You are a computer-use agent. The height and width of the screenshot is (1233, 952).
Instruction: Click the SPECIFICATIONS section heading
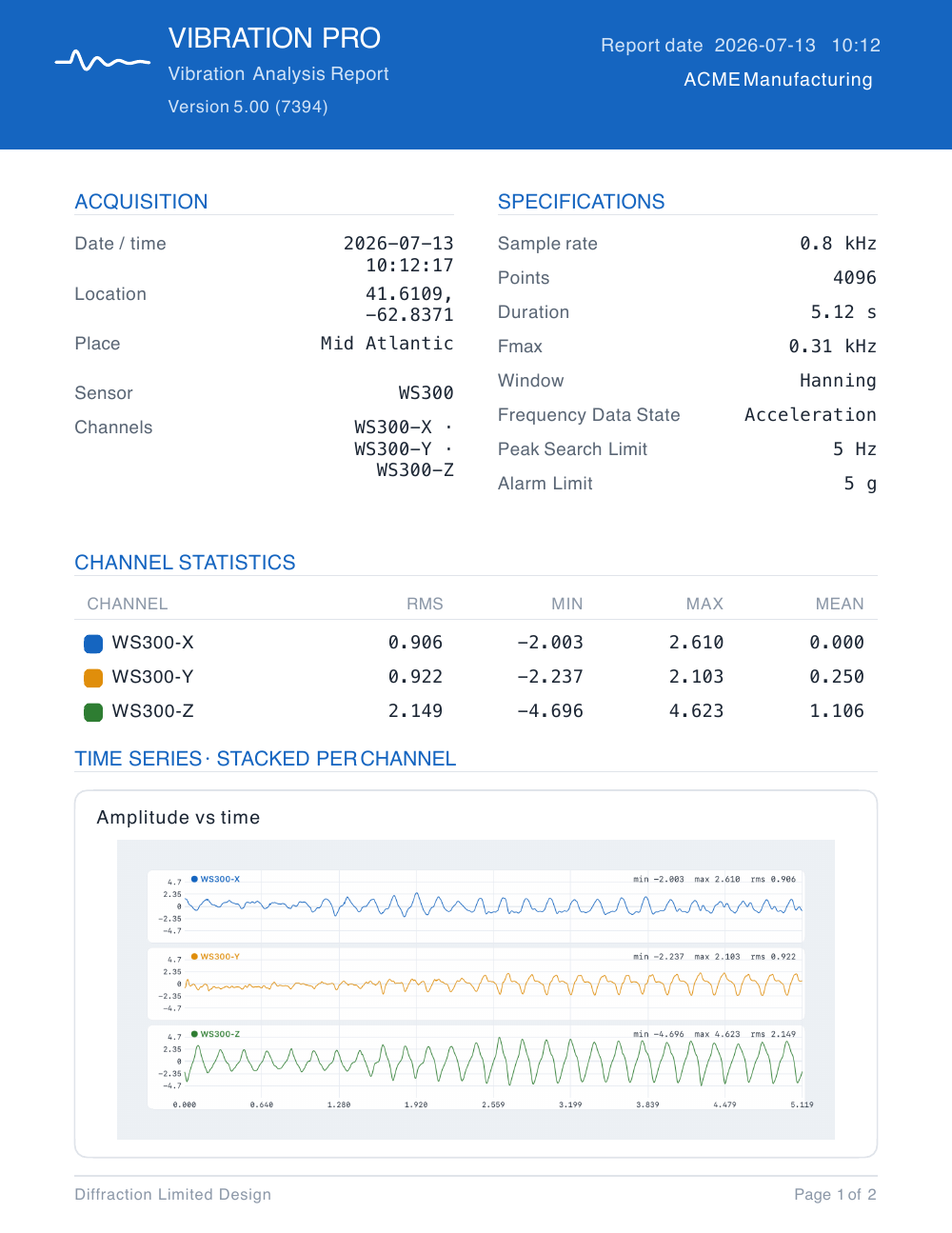point(581,202)
